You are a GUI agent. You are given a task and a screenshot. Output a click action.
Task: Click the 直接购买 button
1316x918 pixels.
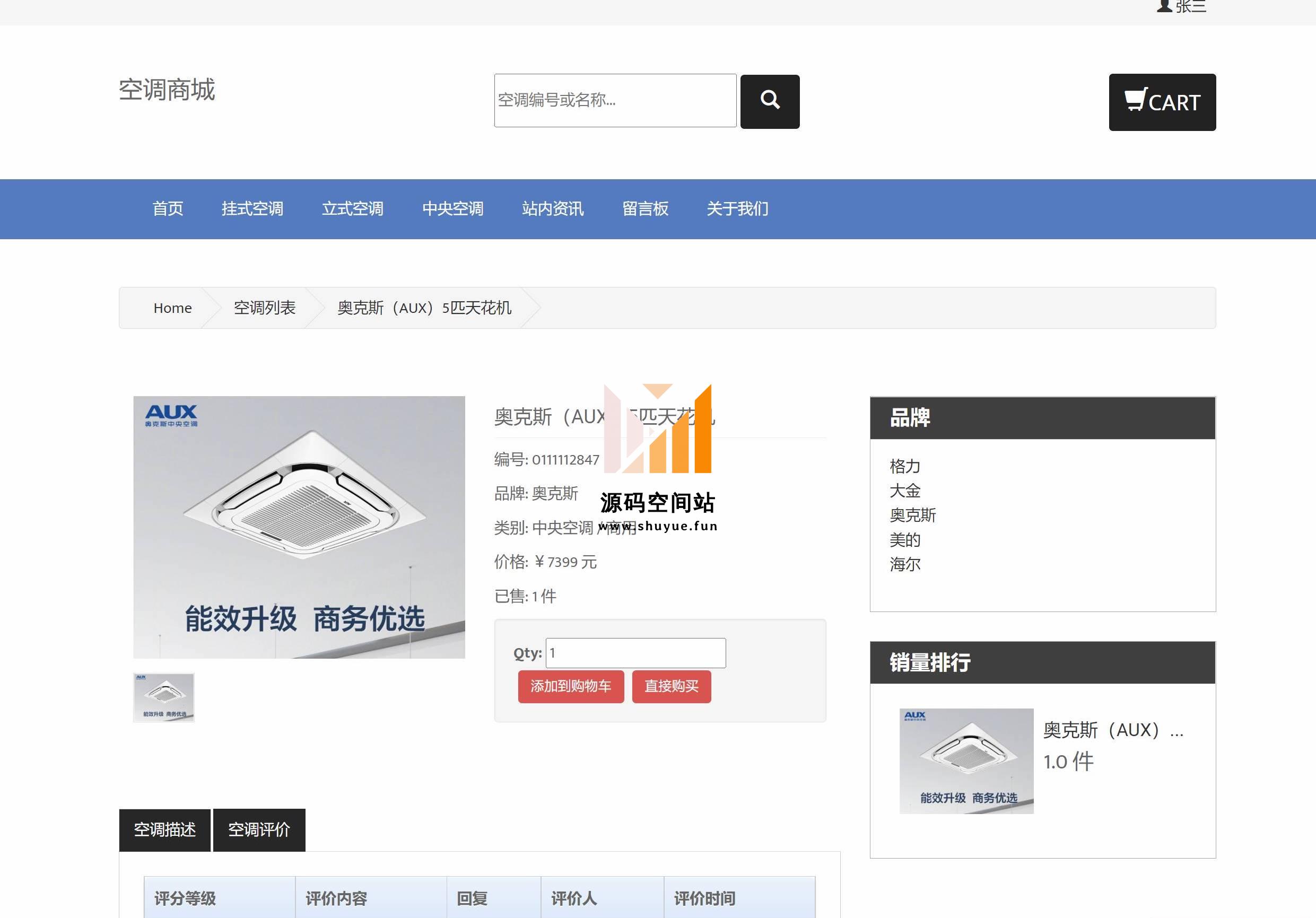point(671,686)
